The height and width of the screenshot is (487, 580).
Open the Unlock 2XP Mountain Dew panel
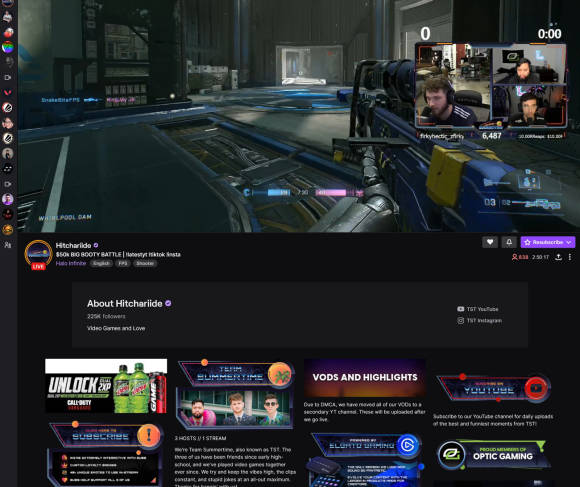[x=106, y=386]
